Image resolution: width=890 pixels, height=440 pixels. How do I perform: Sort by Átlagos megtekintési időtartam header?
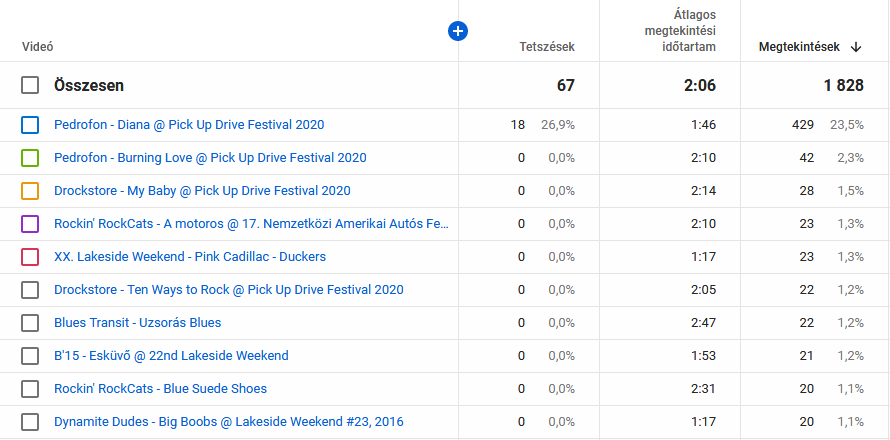pos(679,31)
